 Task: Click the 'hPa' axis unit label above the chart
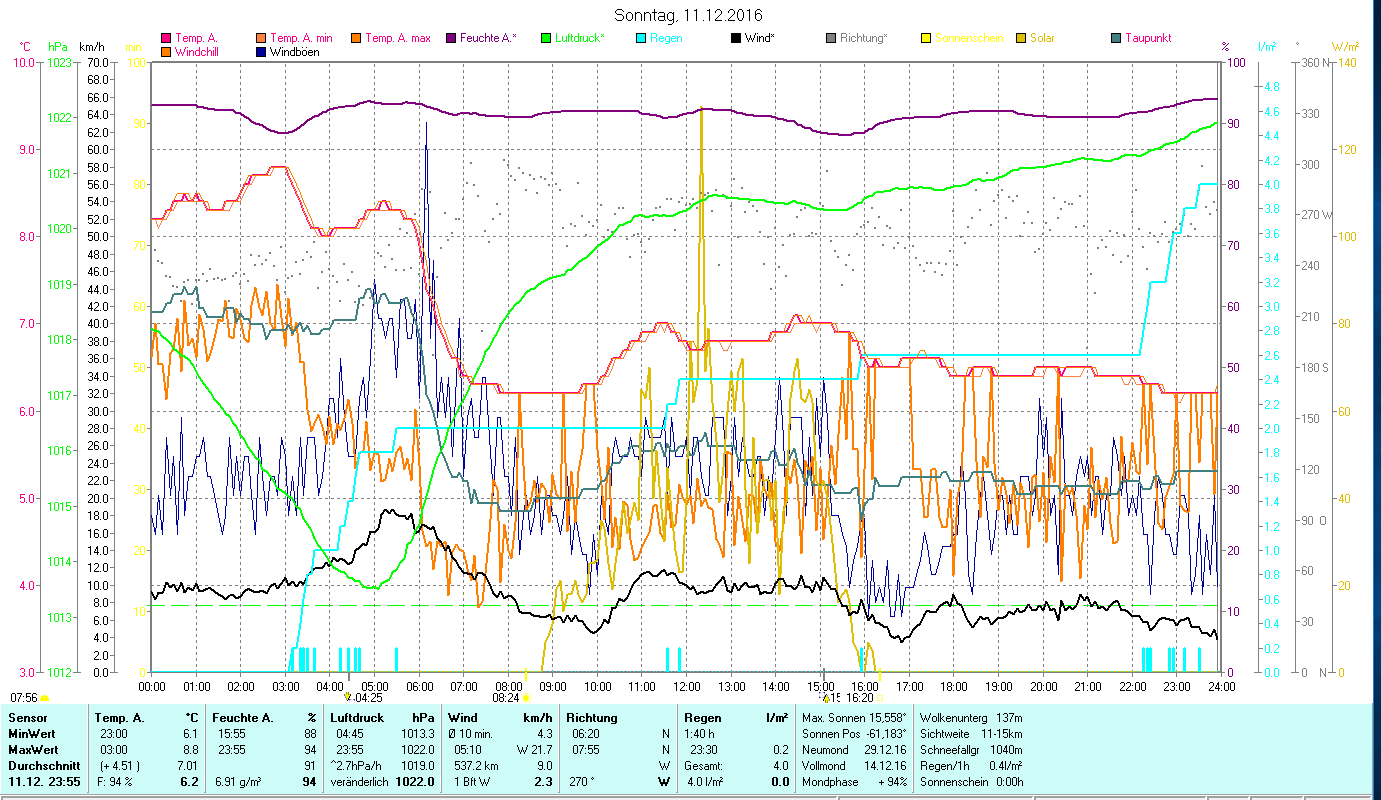[x=58, y=46]
